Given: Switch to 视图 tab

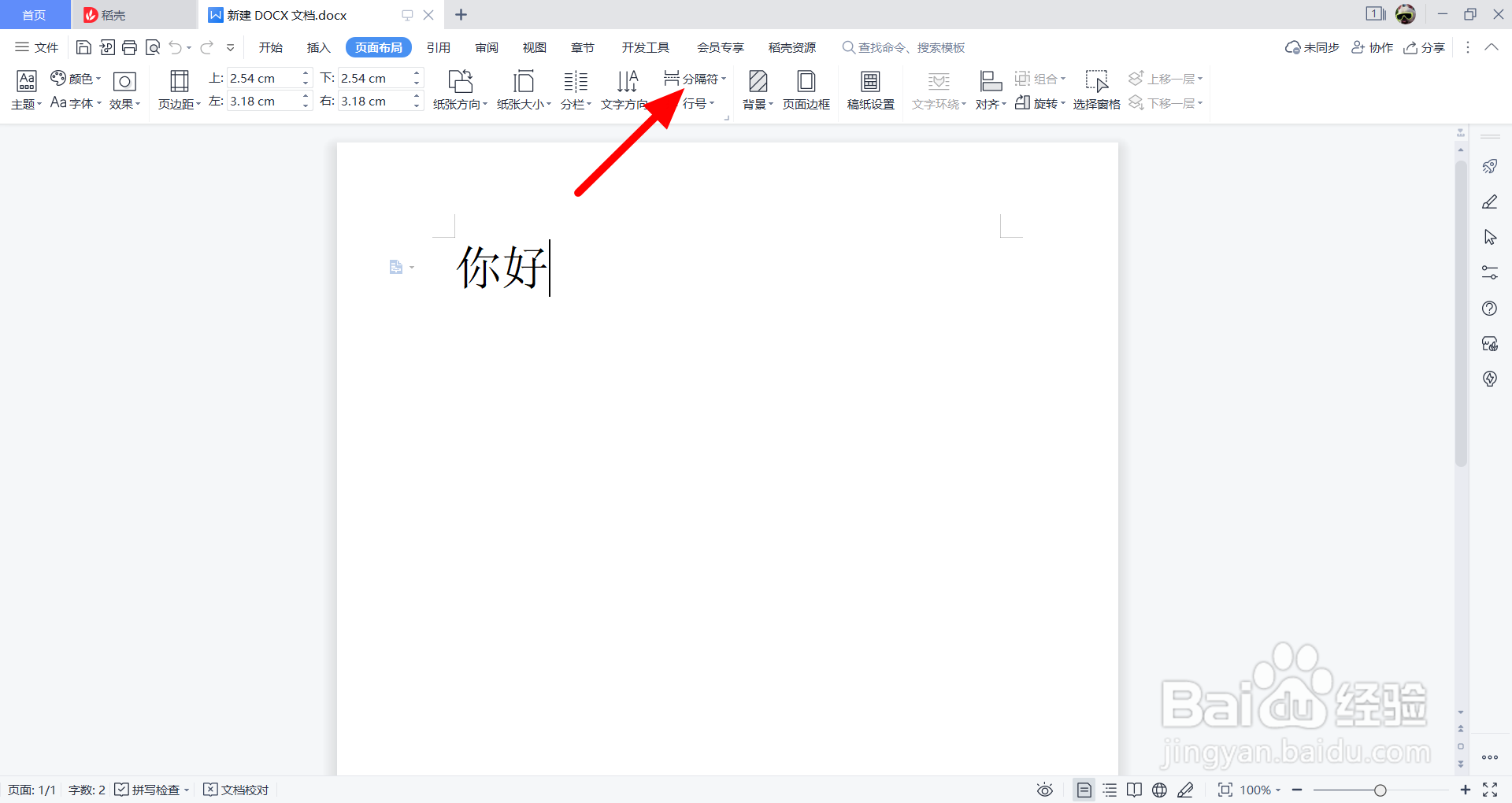Looking at the screenshot, I should click(x=535, y=47).
